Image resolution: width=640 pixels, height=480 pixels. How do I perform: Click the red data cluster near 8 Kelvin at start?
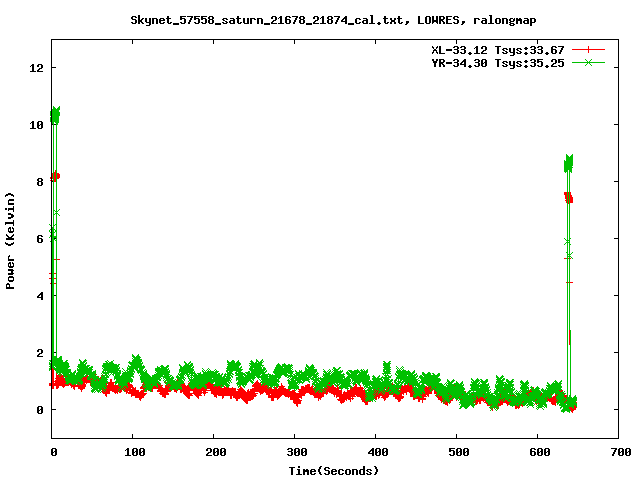click(55, 176)
